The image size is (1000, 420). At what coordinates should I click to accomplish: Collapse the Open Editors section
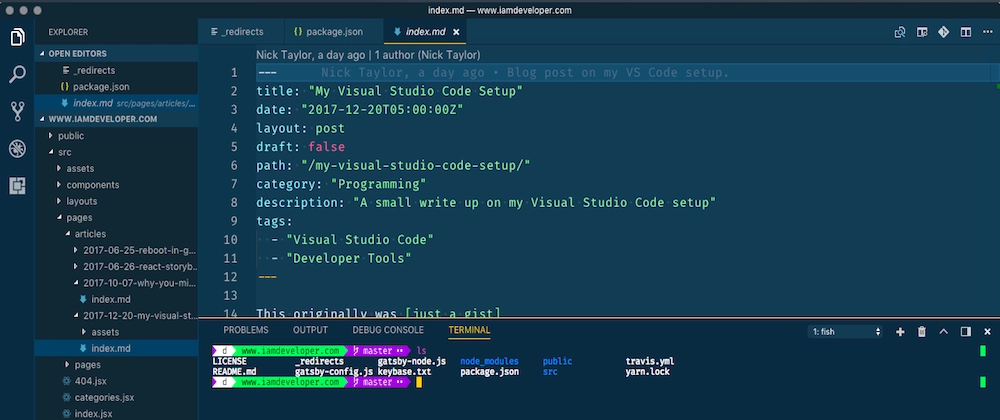pos(77,53)
